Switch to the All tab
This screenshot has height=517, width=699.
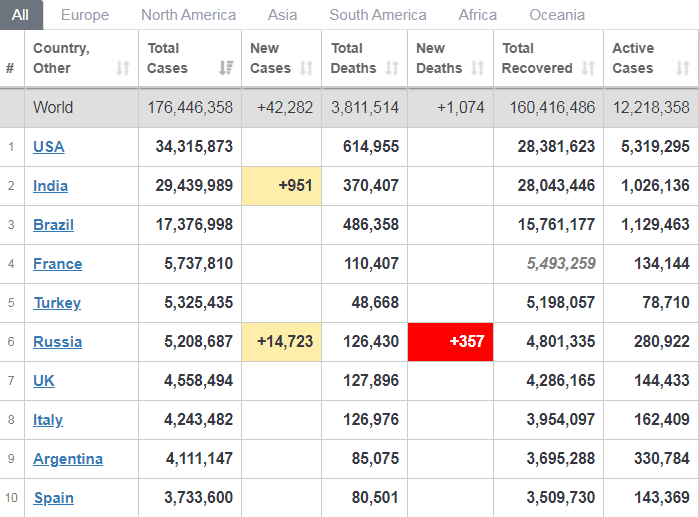[21, 15]
